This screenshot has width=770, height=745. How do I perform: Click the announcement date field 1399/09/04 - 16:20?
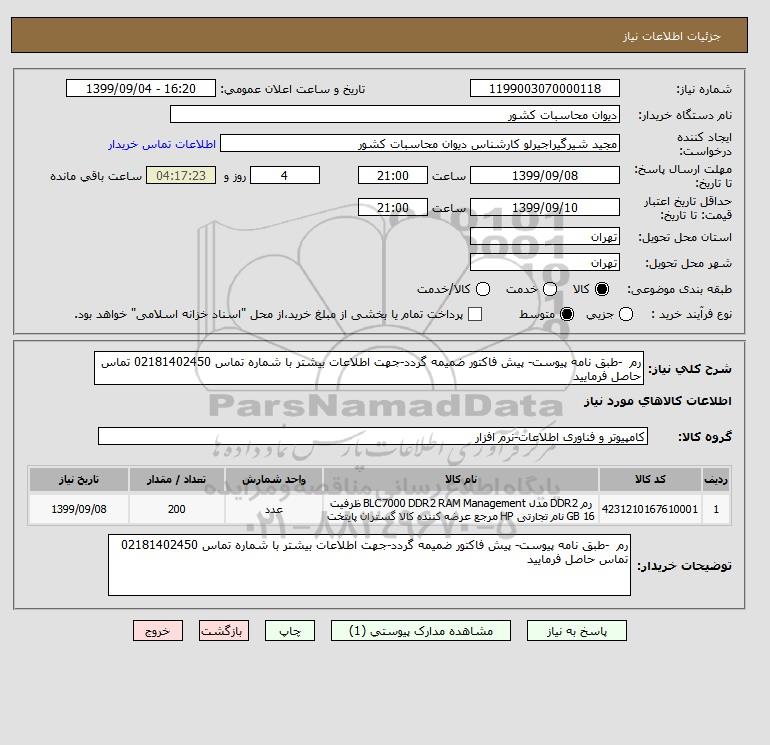click(141, 88)
